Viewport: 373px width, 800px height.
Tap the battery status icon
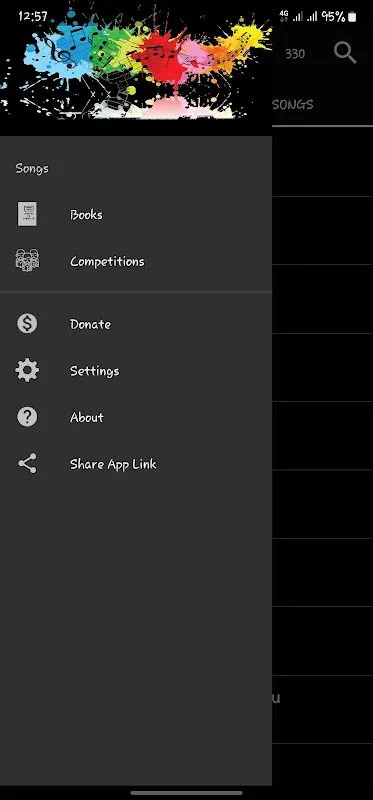(352, 17)
